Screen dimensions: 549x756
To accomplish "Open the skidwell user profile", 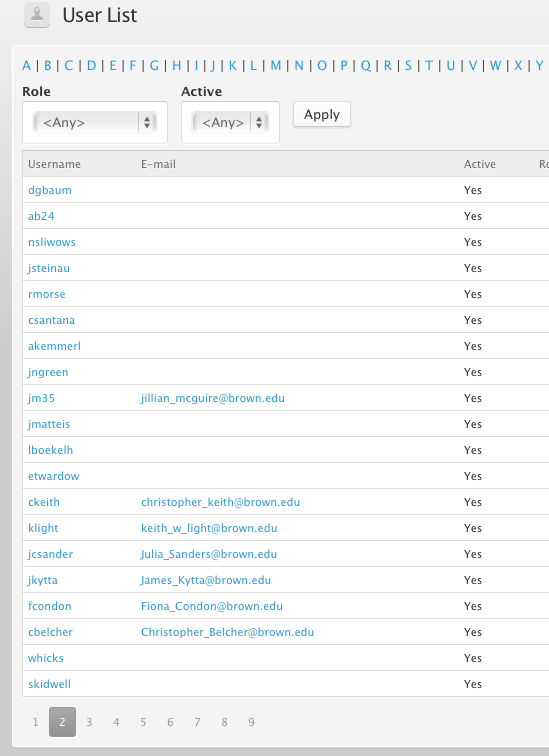I will [x=49, y=684].
